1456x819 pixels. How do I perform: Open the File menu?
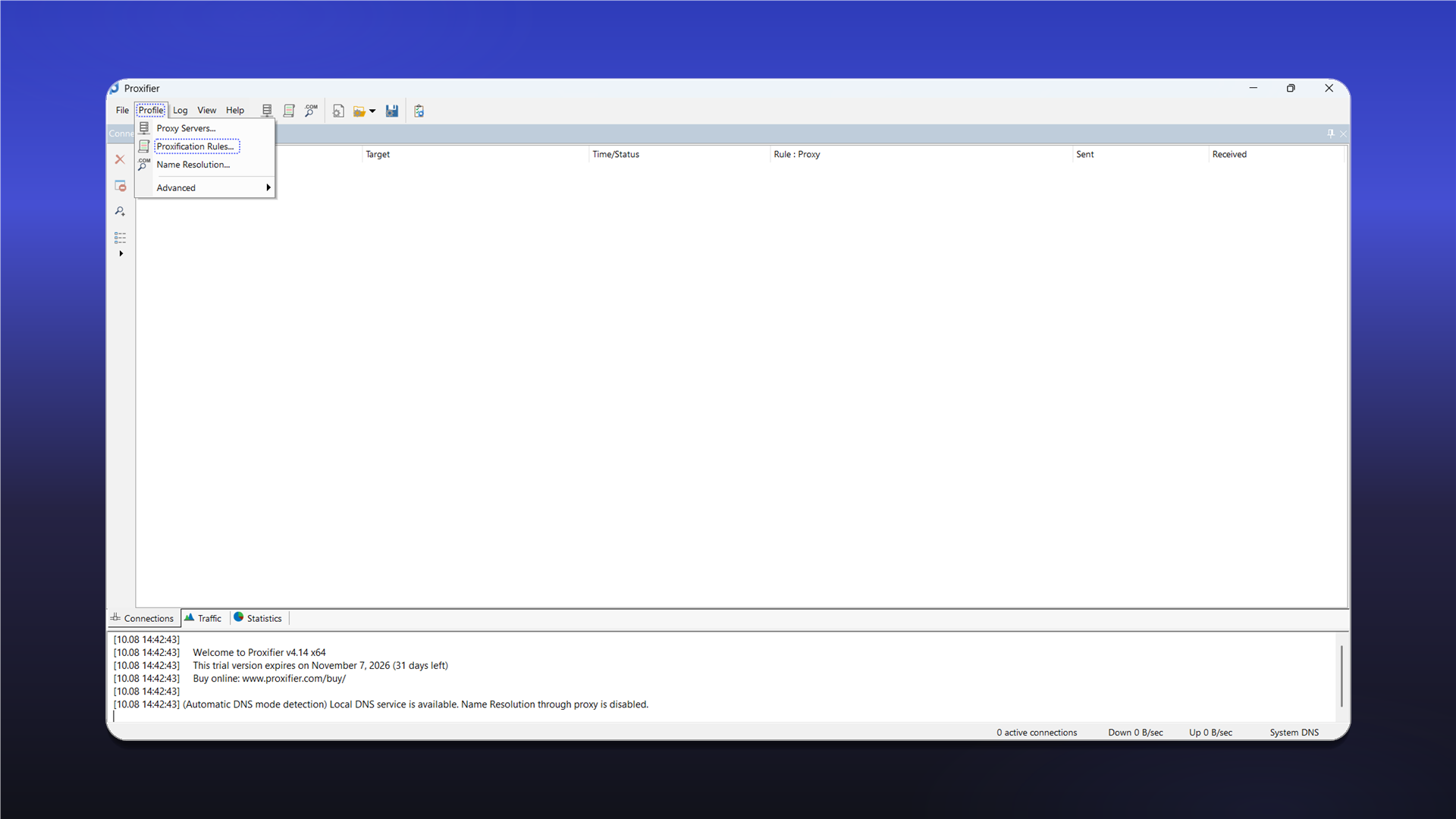(122, 110)
